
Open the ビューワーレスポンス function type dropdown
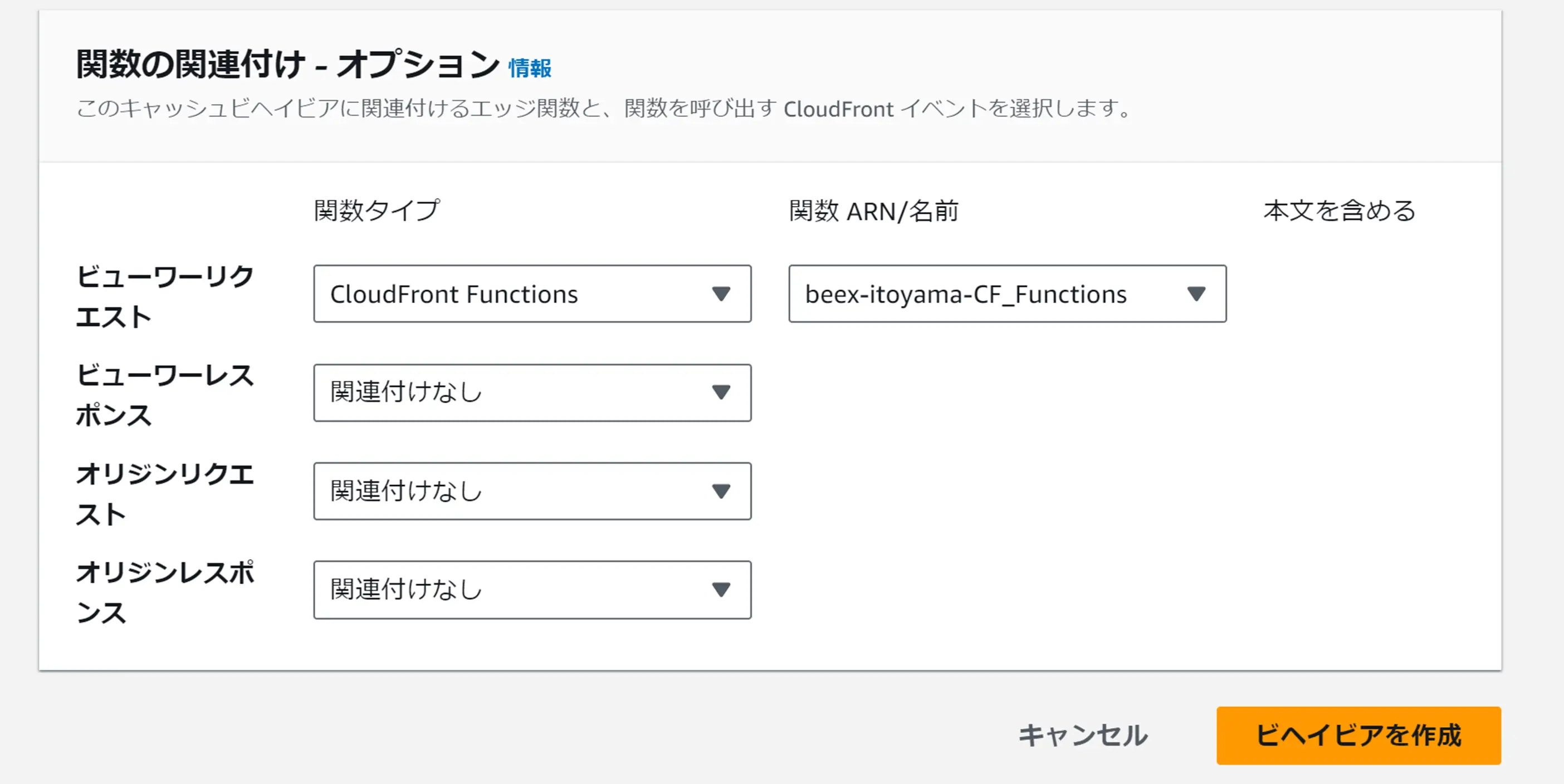click(532, 393)
